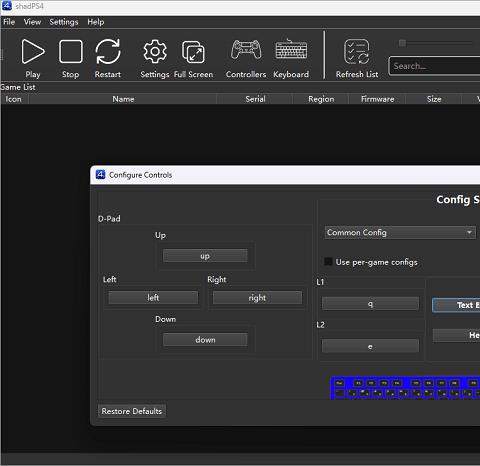Screen dimensions: 480x466
Task: Click the Refresh List icon
Action: pyautogui.click(x=357, y=52)
